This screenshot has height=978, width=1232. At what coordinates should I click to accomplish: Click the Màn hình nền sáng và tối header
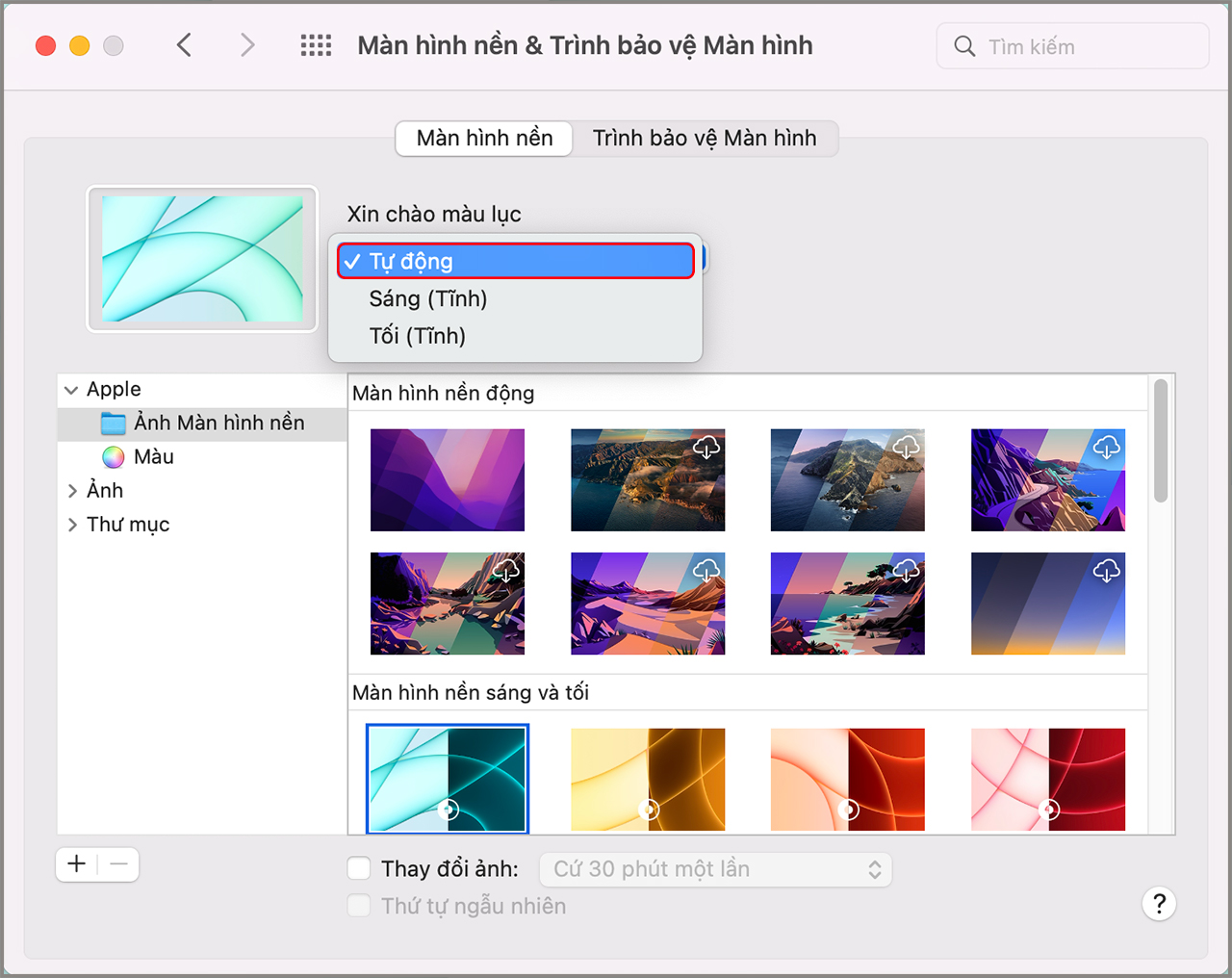click(471, 693)
